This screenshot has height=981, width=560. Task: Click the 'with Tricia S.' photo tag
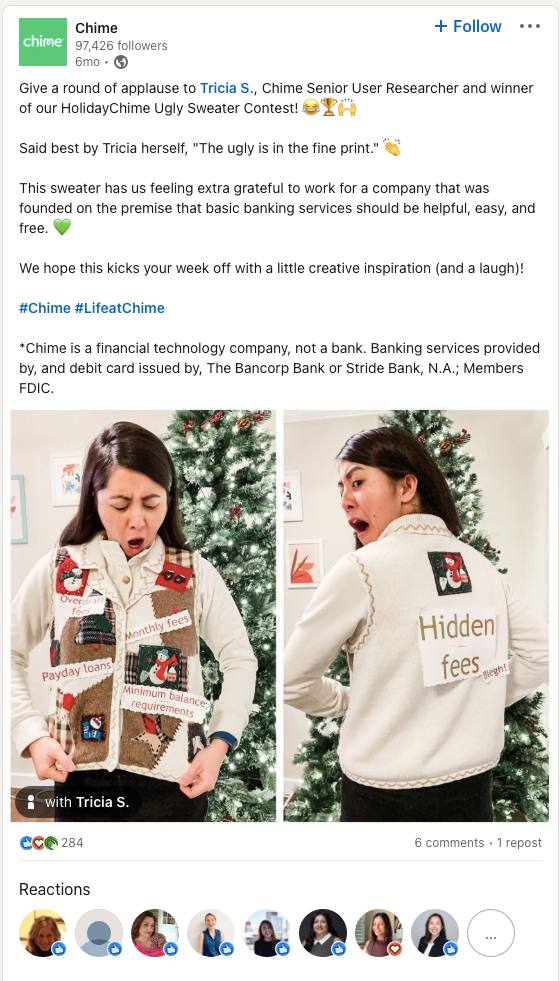tap(78, 802)
